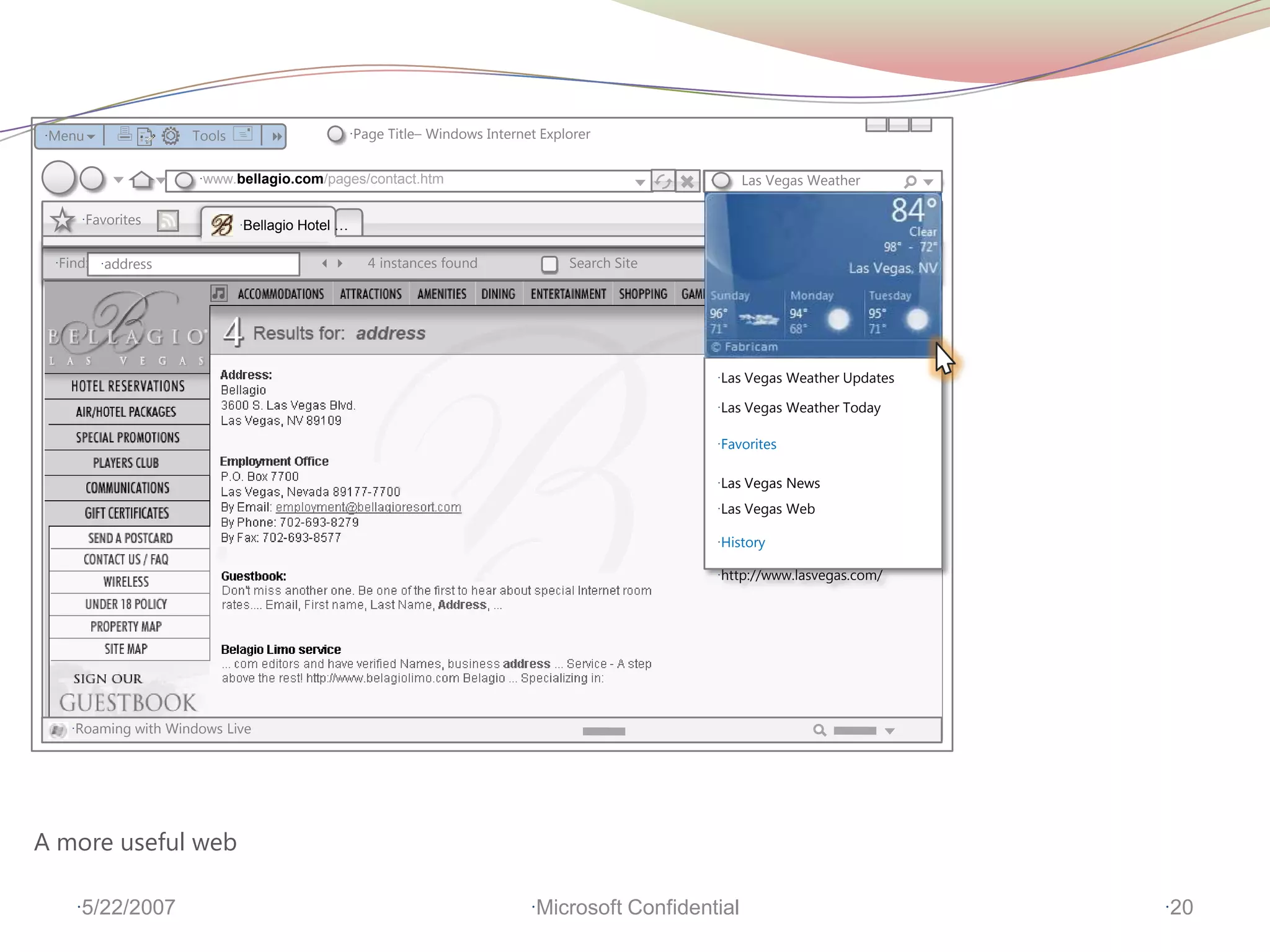Click the music note icon on nav bar

tap(219, 293)
